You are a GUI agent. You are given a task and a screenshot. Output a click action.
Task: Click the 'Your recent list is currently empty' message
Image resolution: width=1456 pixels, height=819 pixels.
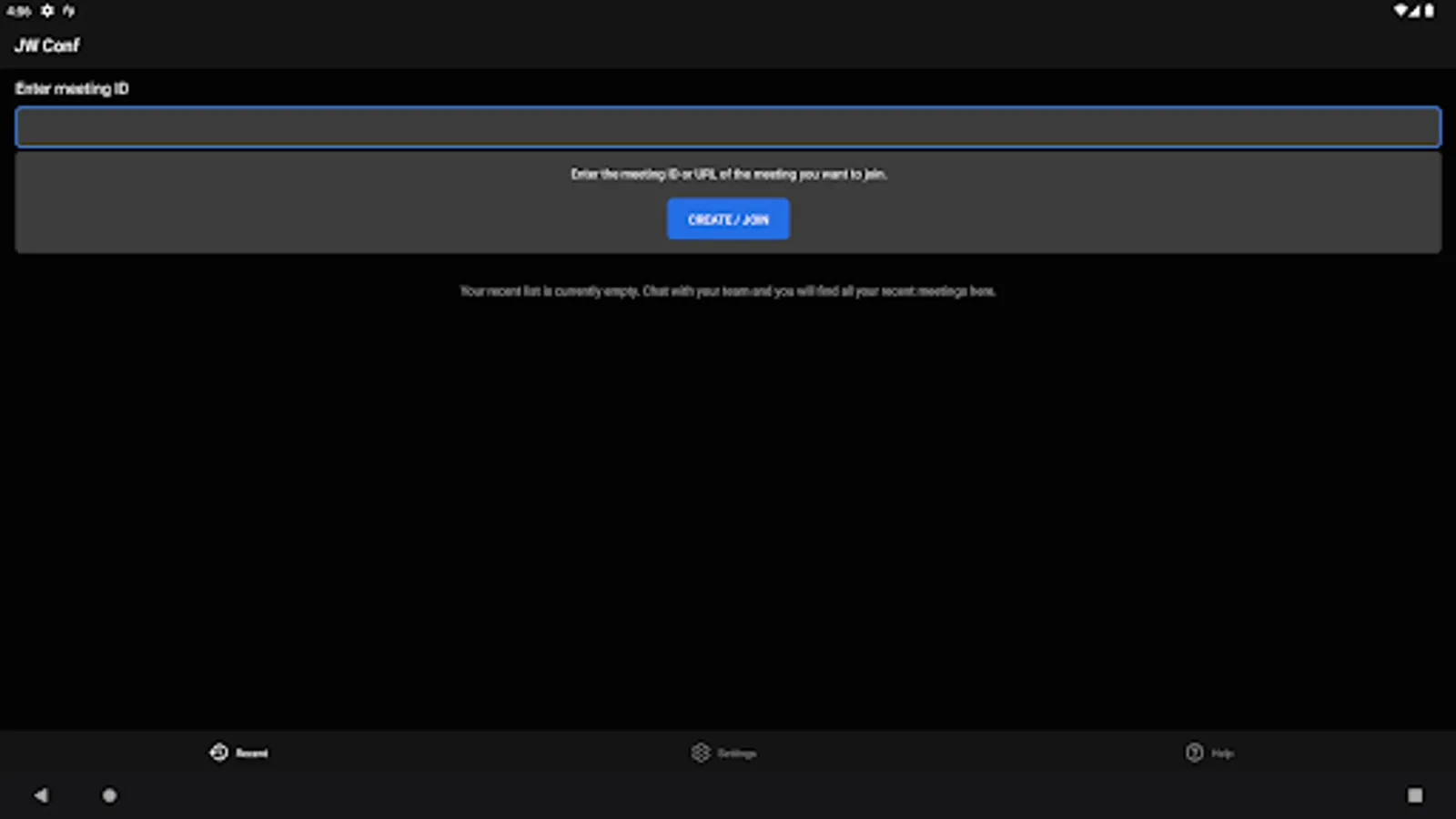pyautogui.click(x=728, y=291)
